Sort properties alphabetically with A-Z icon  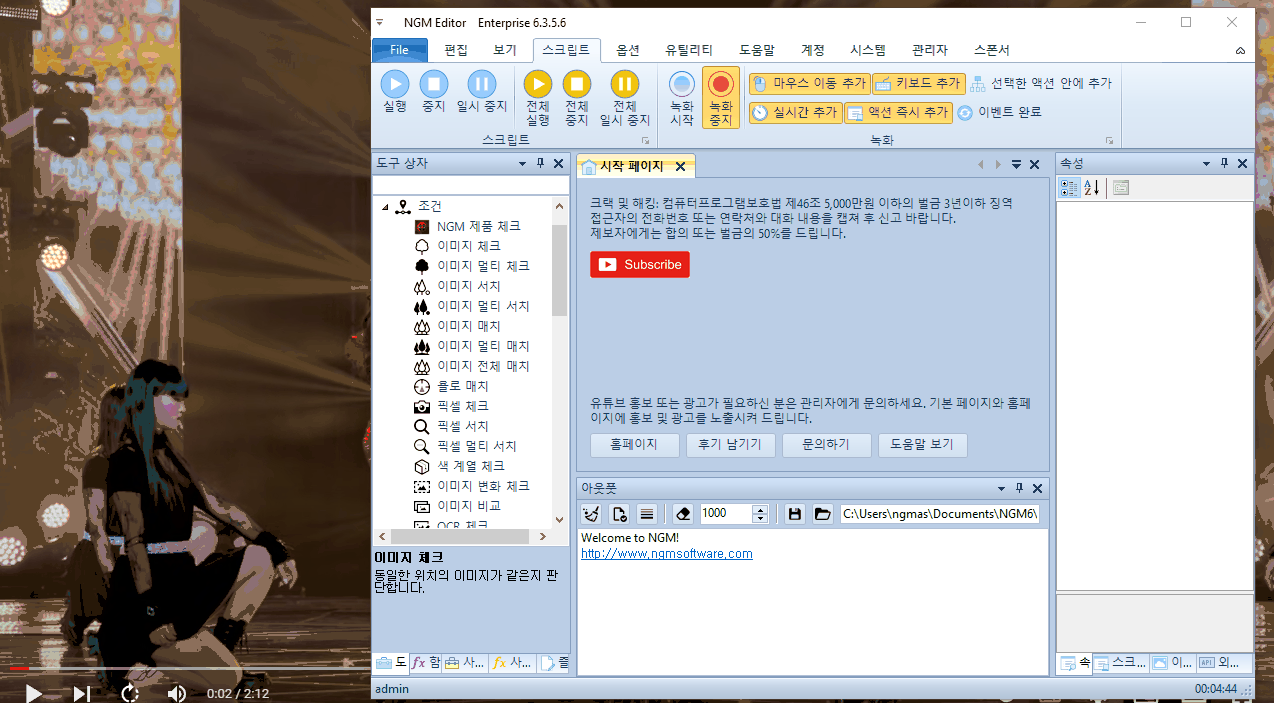point(1091,187)
